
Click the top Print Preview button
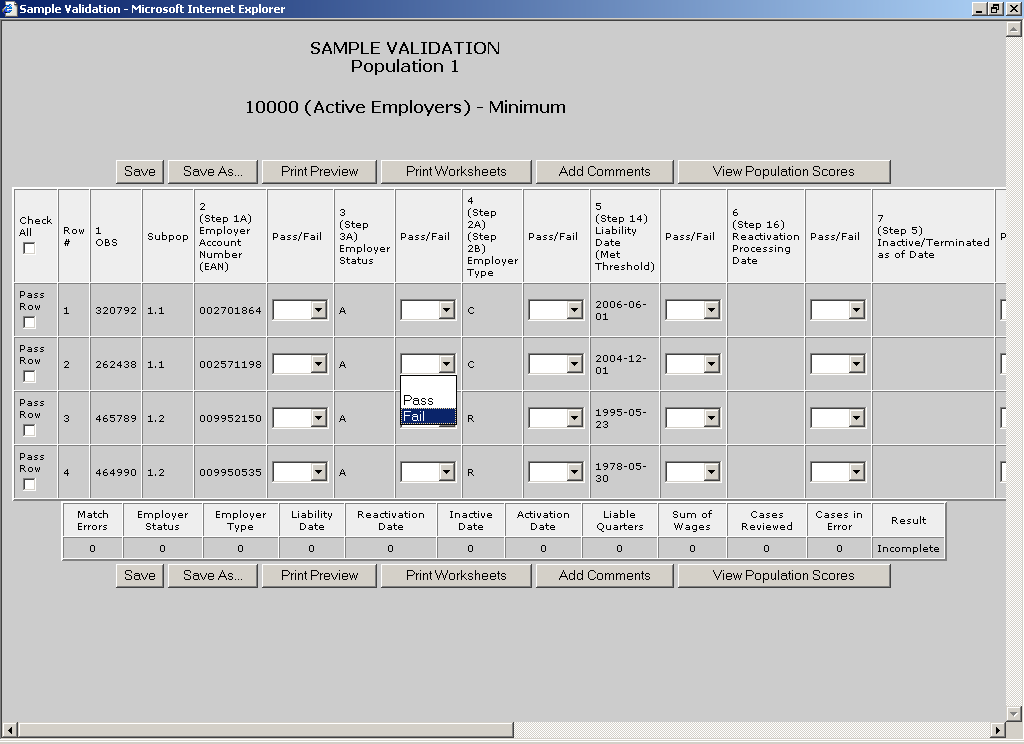click(319, 171)
